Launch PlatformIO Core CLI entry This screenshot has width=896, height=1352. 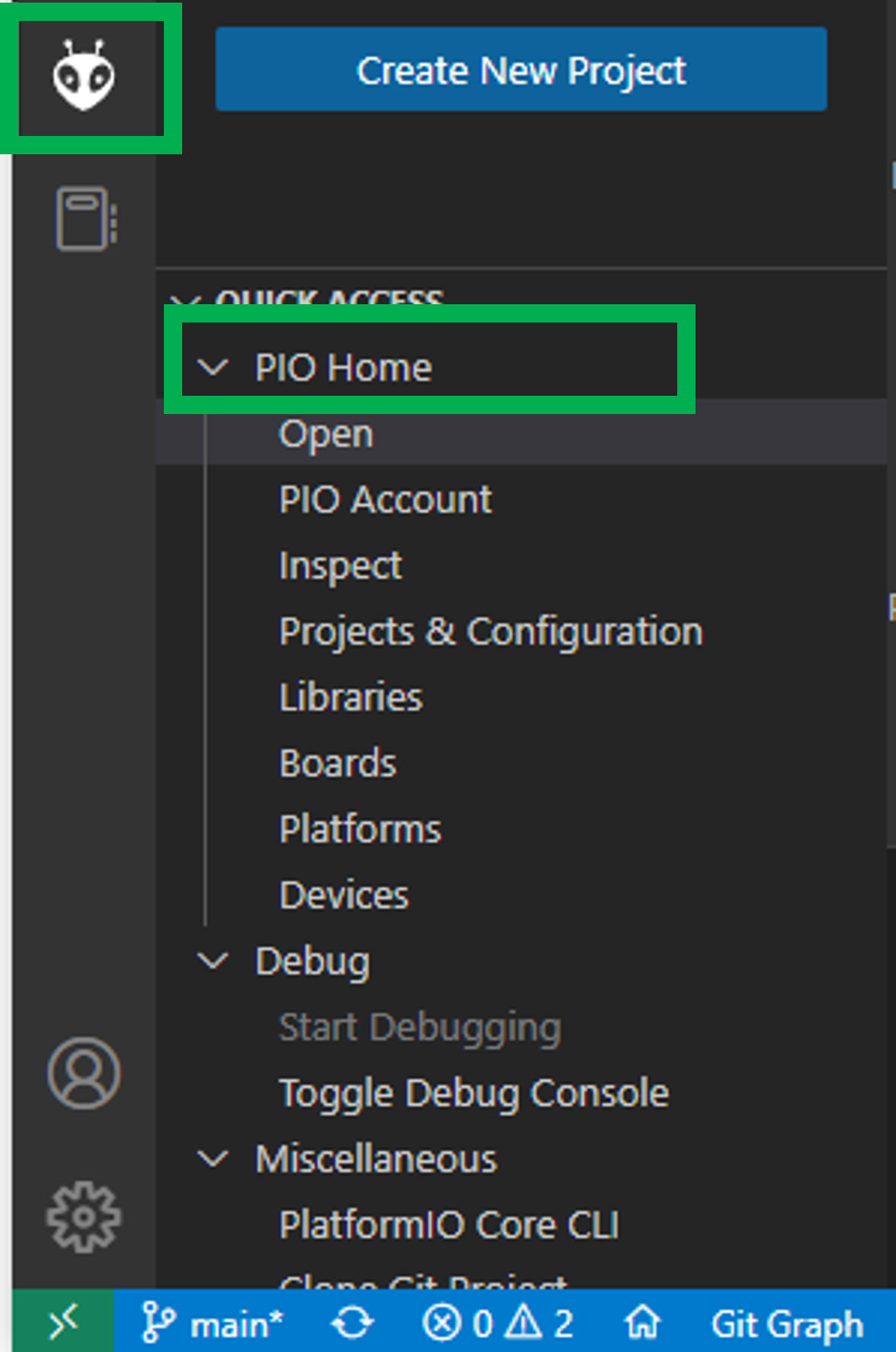tap(449, 1225)
